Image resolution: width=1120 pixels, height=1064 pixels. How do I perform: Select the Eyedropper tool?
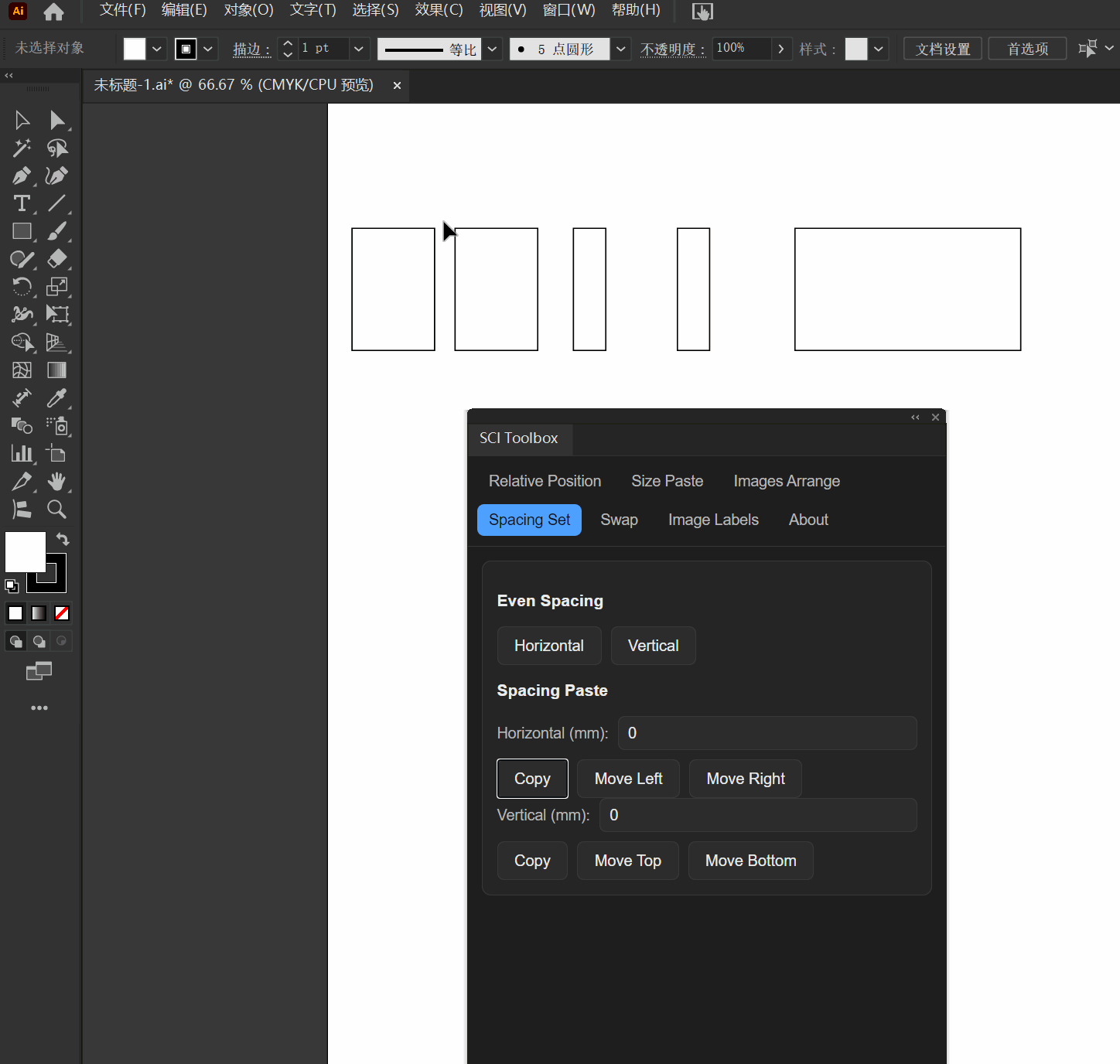[57, 398]
